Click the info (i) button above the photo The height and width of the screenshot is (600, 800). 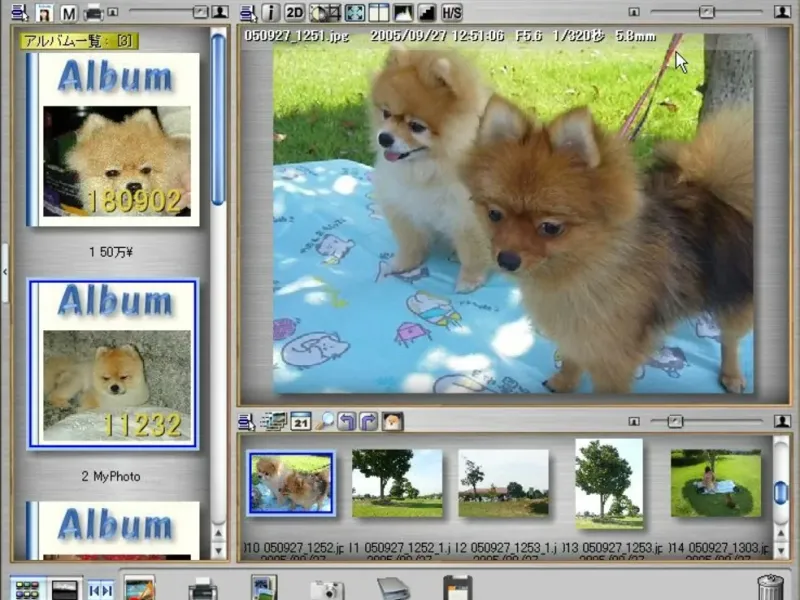(272, 13)
